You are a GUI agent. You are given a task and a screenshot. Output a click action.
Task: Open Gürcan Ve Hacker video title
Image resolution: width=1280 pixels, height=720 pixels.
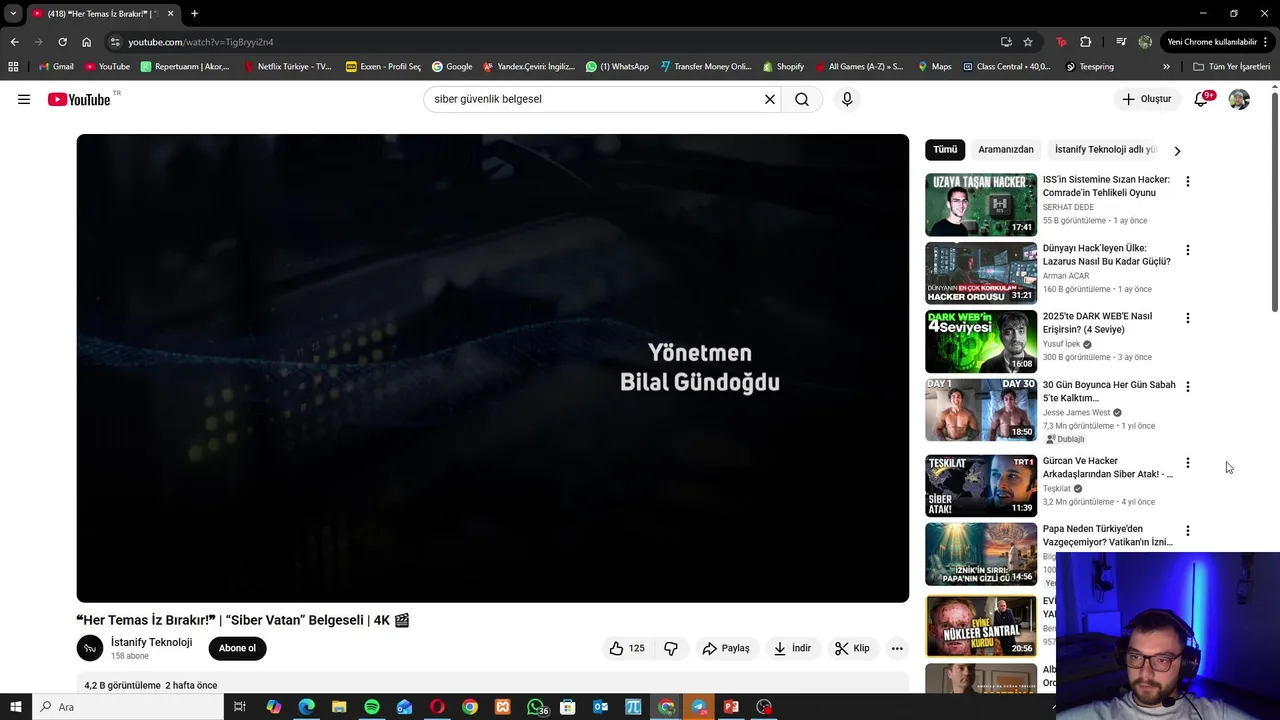coord(1108,467)
